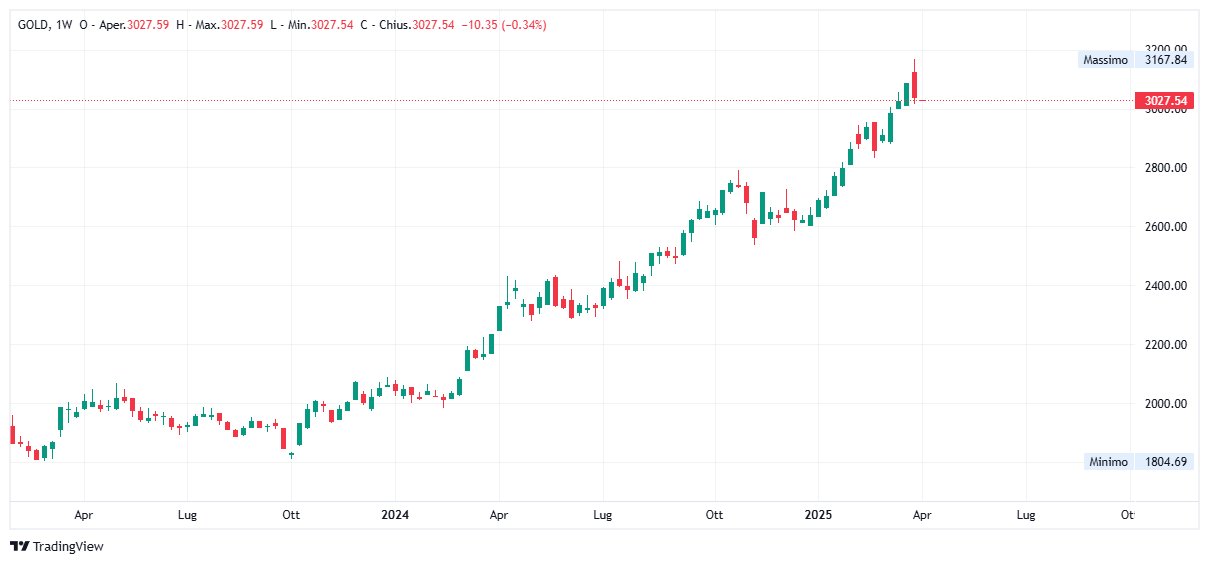Click the Massimo price label
This screenshot has width=1209, height=564.
(1105, 60)
